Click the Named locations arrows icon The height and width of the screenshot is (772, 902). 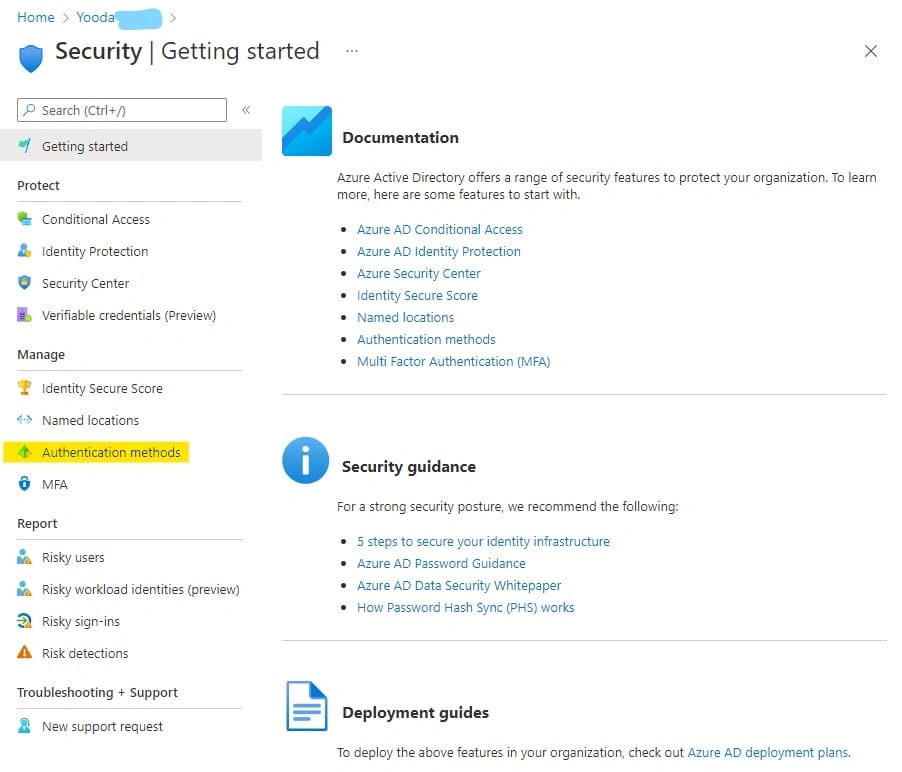click(x=25, y=420)
